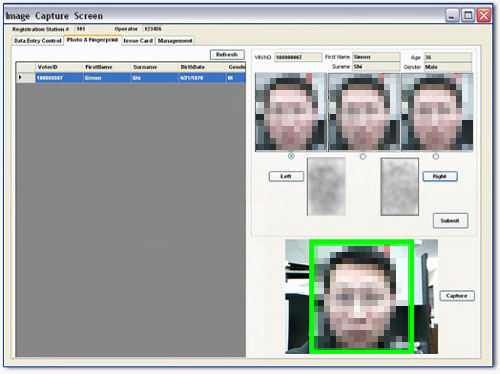
Task: Click the First Name field
Action: pos(376,57)
